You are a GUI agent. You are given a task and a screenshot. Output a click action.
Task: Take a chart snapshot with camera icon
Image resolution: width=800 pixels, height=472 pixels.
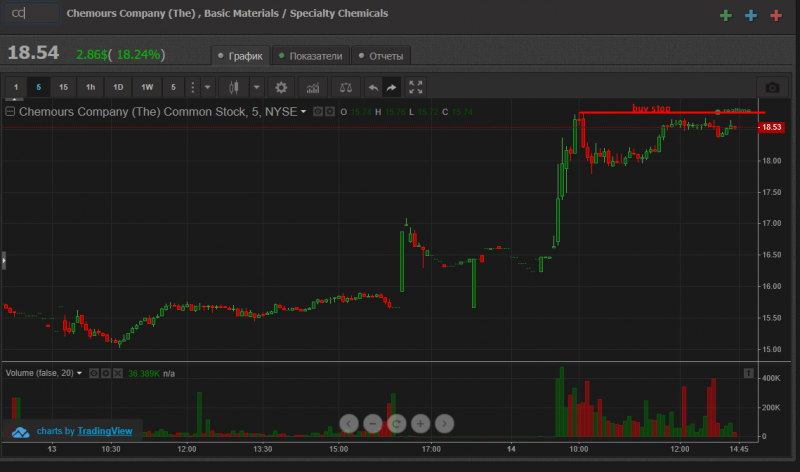[x=772, y=88]
